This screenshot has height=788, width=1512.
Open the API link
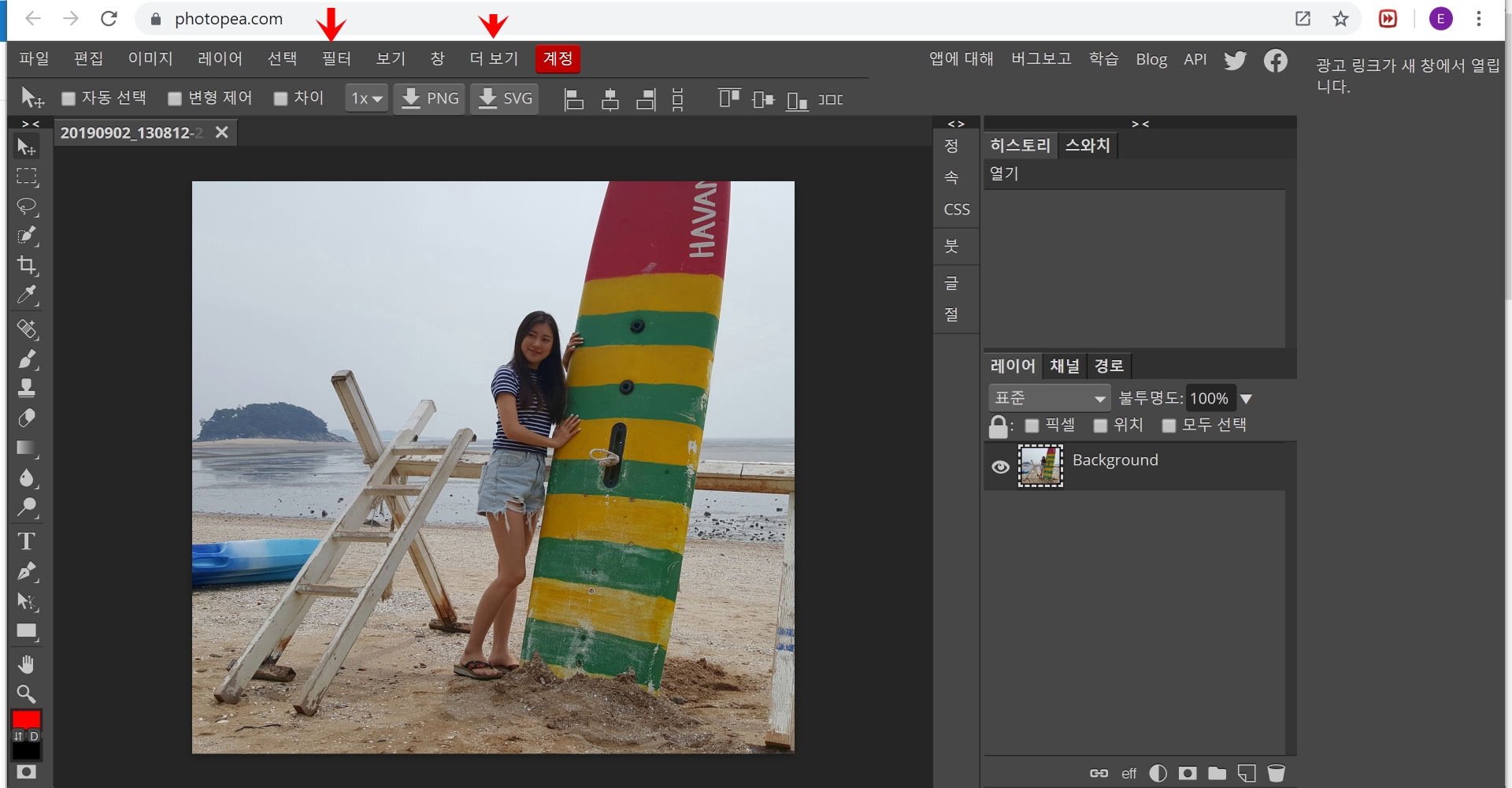click(x=1195, y=59)
